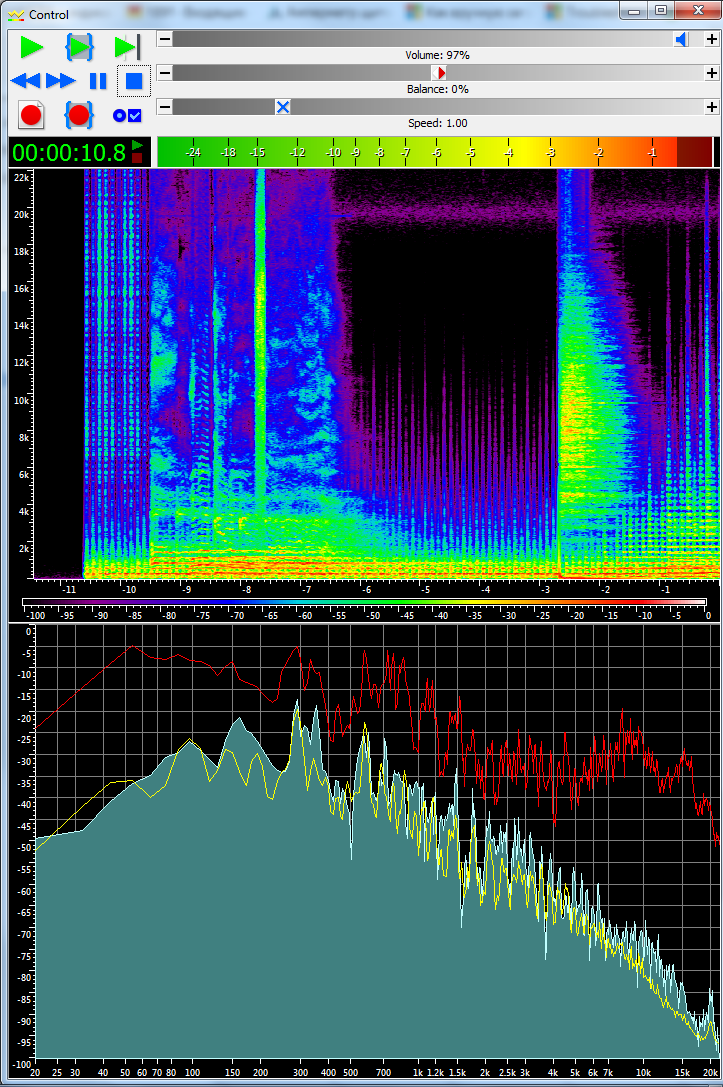Play the selection with the bracketed play icon
This screenshot has width=723, height=1087.
79,47
